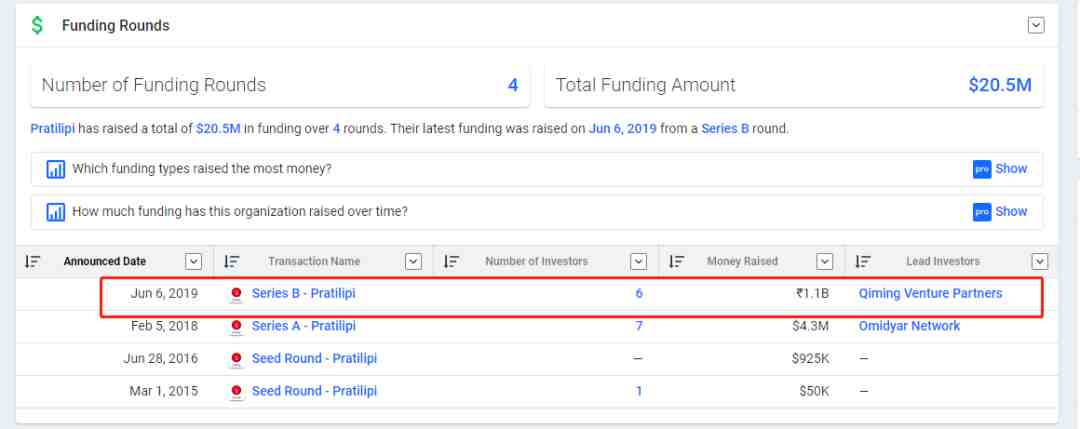
Task: Collapse the Funding Rounds section
Action: coord(1036,26)
